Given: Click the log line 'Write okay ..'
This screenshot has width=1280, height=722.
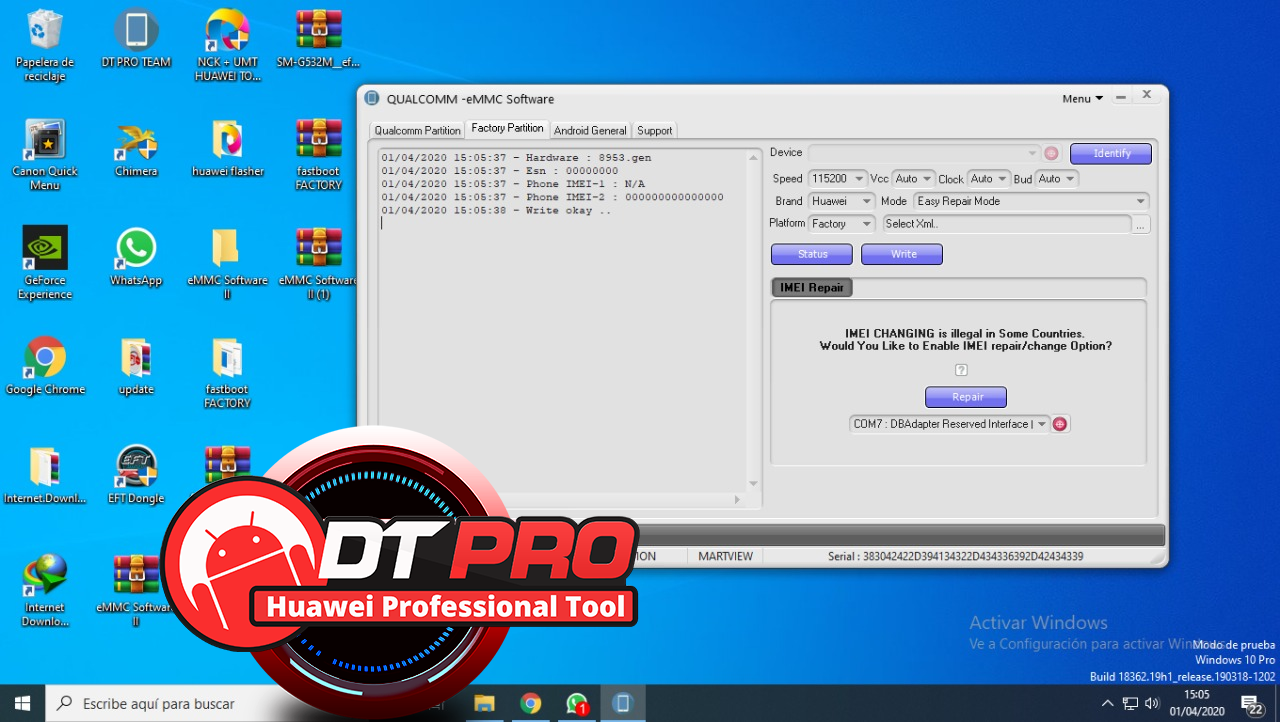Looking at the screenshot, I should 496,210.
